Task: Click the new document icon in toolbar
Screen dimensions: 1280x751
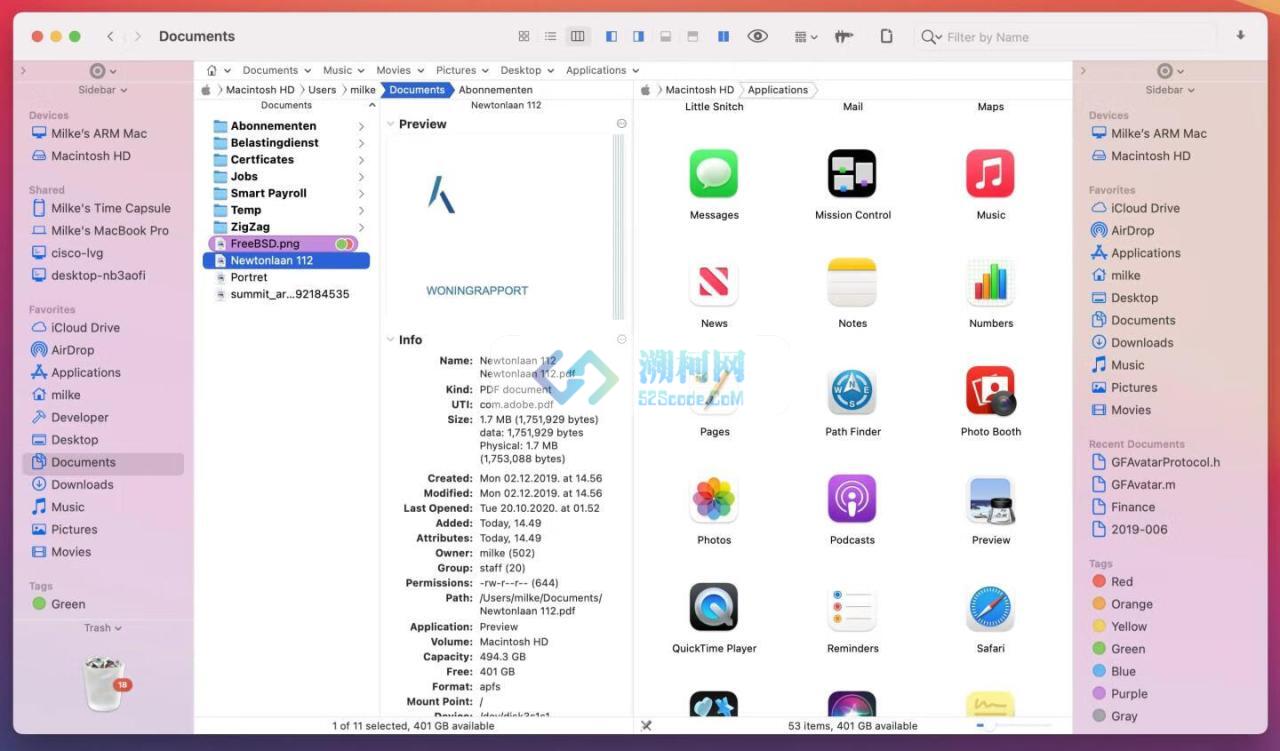Action: tap(886, 36)
